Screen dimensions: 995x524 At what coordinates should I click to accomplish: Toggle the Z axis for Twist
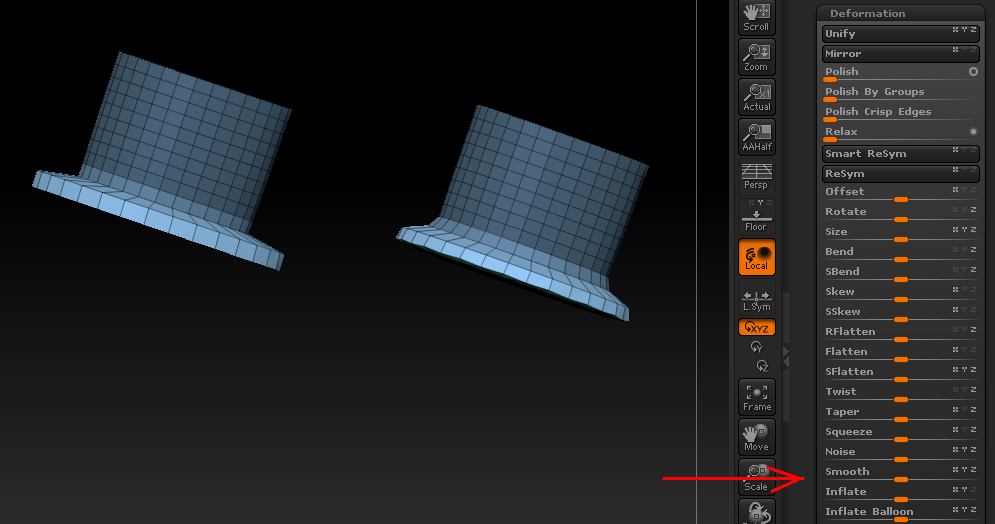(x=973, y=390)
